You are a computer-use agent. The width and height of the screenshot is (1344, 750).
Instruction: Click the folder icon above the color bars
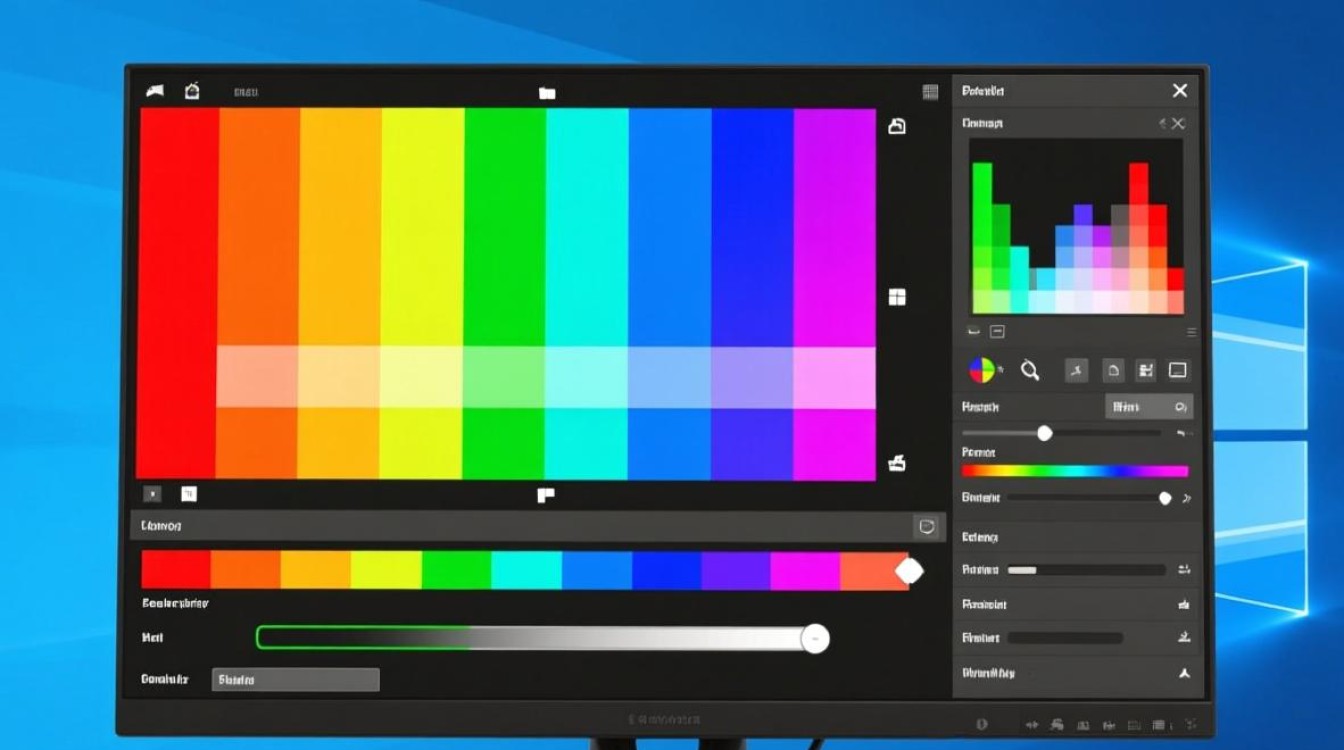[x=547, y=93]
